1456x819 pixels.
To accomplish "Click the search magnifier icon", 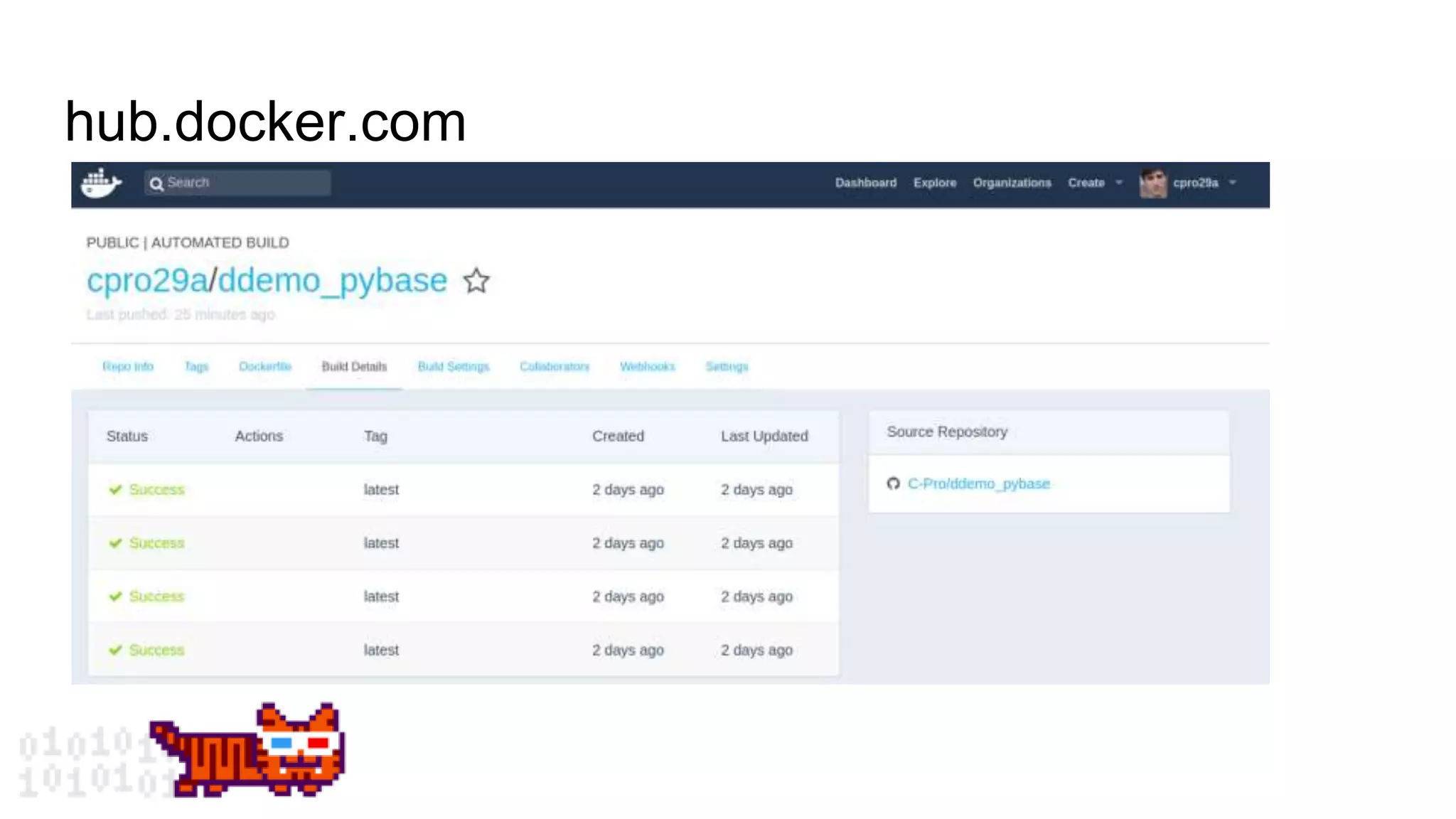I will coord(156,183).
